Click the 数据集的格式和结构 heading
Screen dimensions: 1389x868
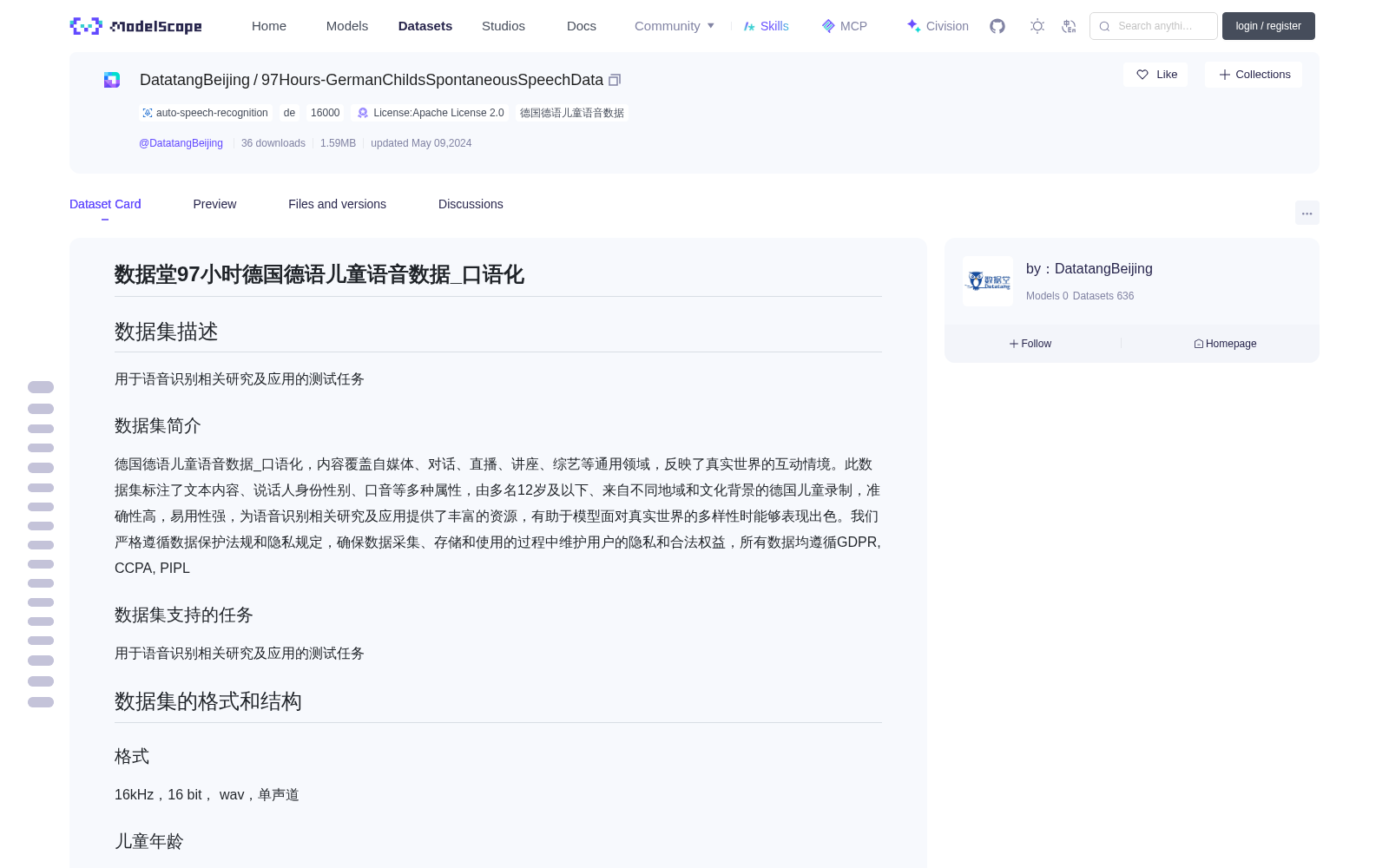(x=208, y=701)
